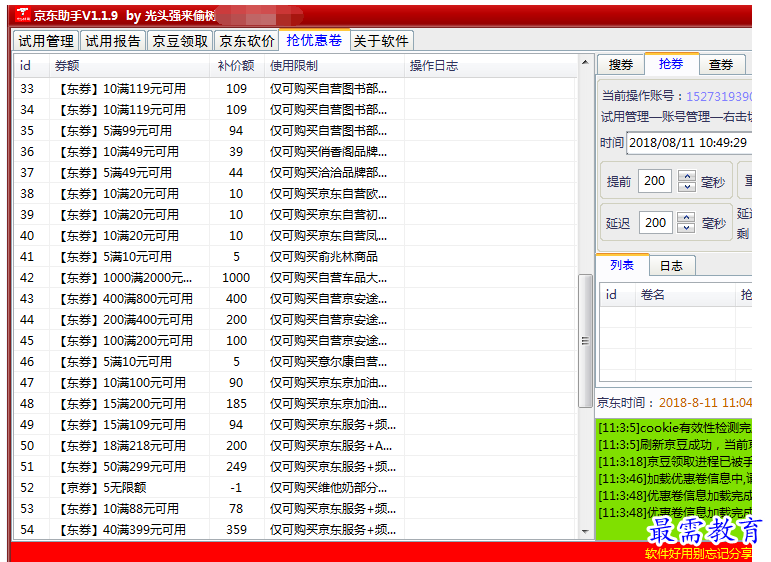Click restriction text 仅可购买前兆林商品
771x562 pixels.
tap(324, 257)
